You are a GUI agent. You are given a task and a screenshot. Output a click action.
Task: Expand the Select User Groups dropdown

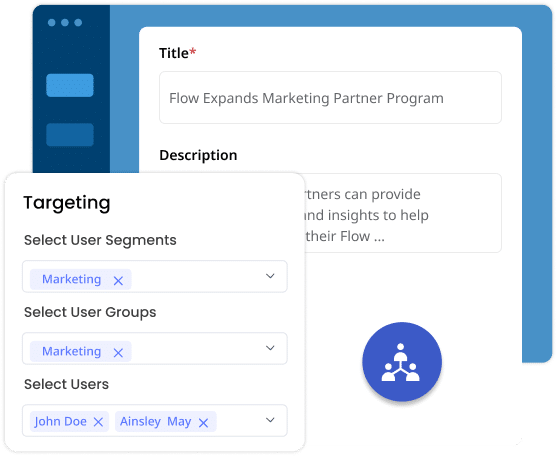click(270, 348)
